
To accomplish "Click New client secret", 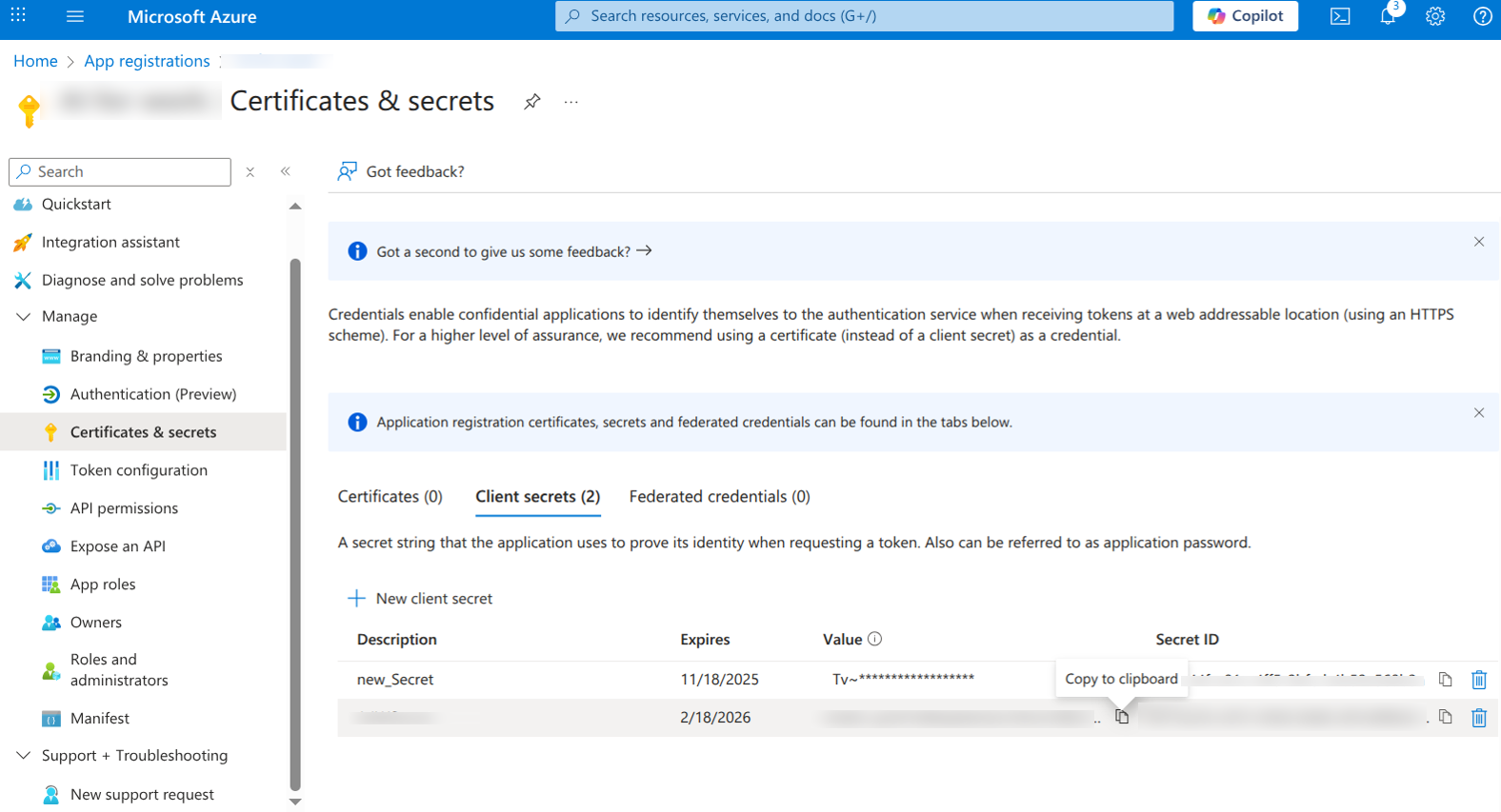I will [x=420, y=599].
